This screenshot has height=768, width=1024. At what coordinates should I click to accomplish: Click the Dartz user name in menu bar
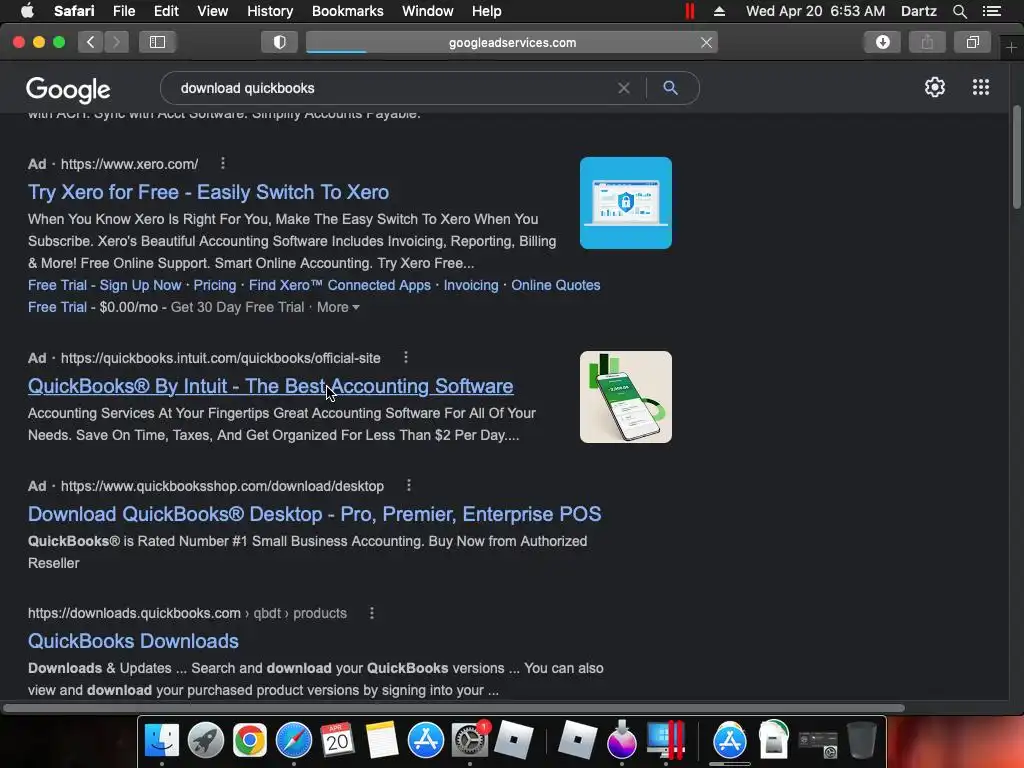[918, 11]
